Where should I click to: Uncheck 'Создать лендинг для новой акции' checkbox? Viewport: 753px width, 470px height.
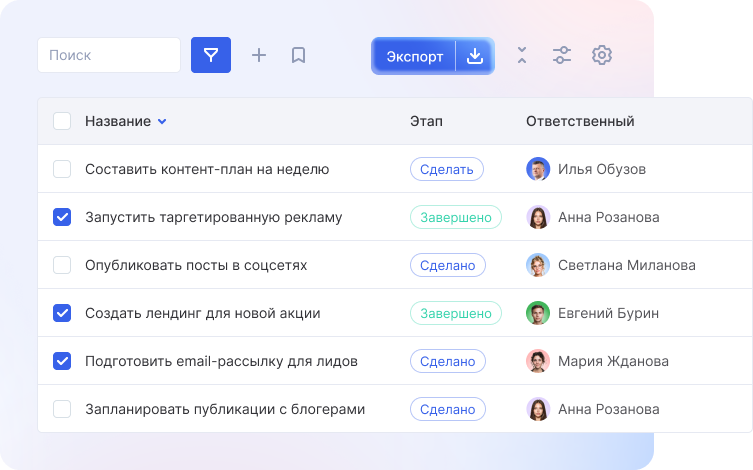pos(62,313)
